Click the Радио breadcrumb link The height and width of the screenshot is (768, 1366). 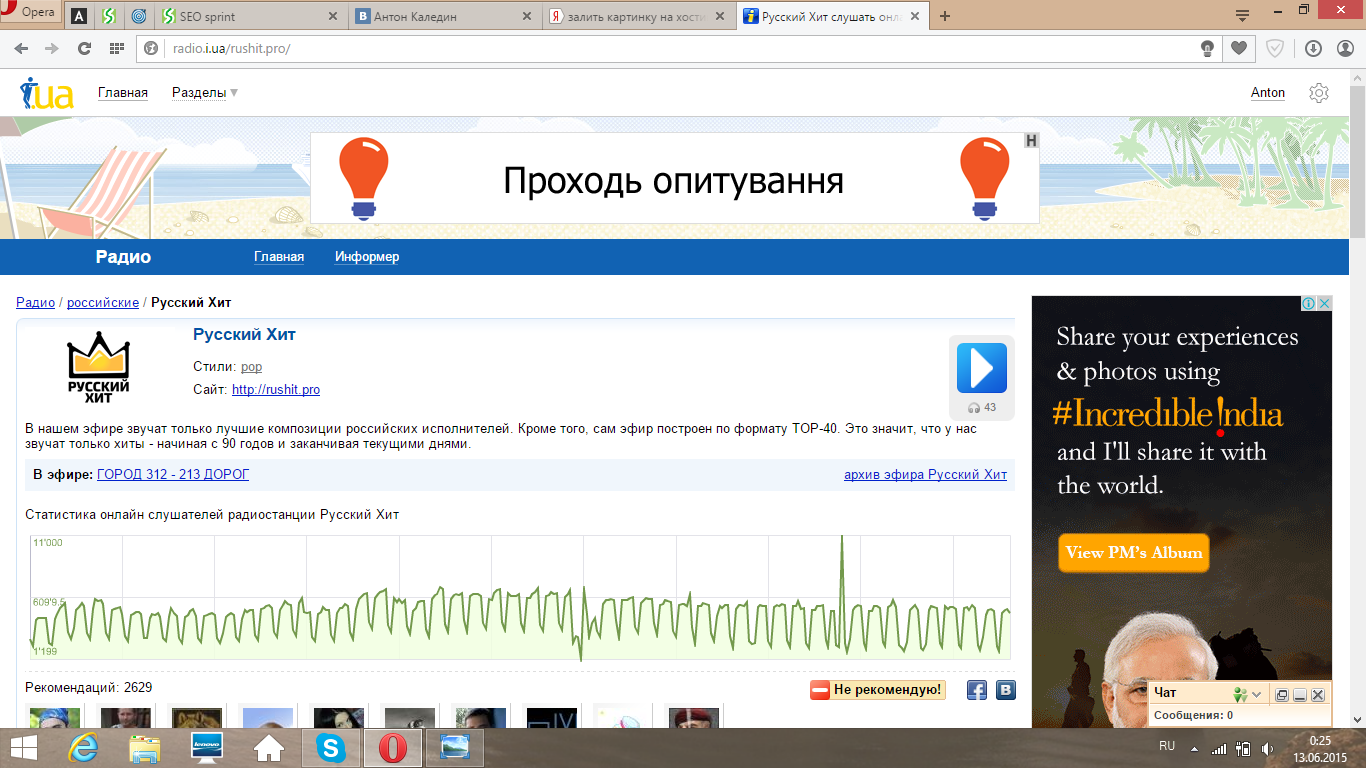(35, 303)
